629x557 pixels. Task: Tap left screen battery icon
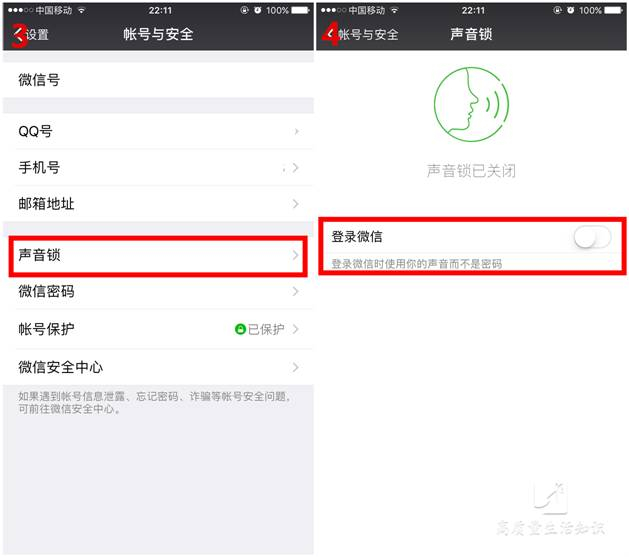point(300,10)
